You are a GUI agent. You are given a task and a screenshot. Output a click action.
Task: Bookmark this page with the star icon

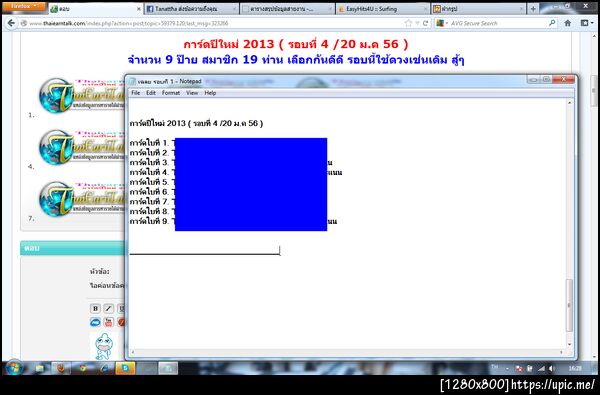(408, 23)
